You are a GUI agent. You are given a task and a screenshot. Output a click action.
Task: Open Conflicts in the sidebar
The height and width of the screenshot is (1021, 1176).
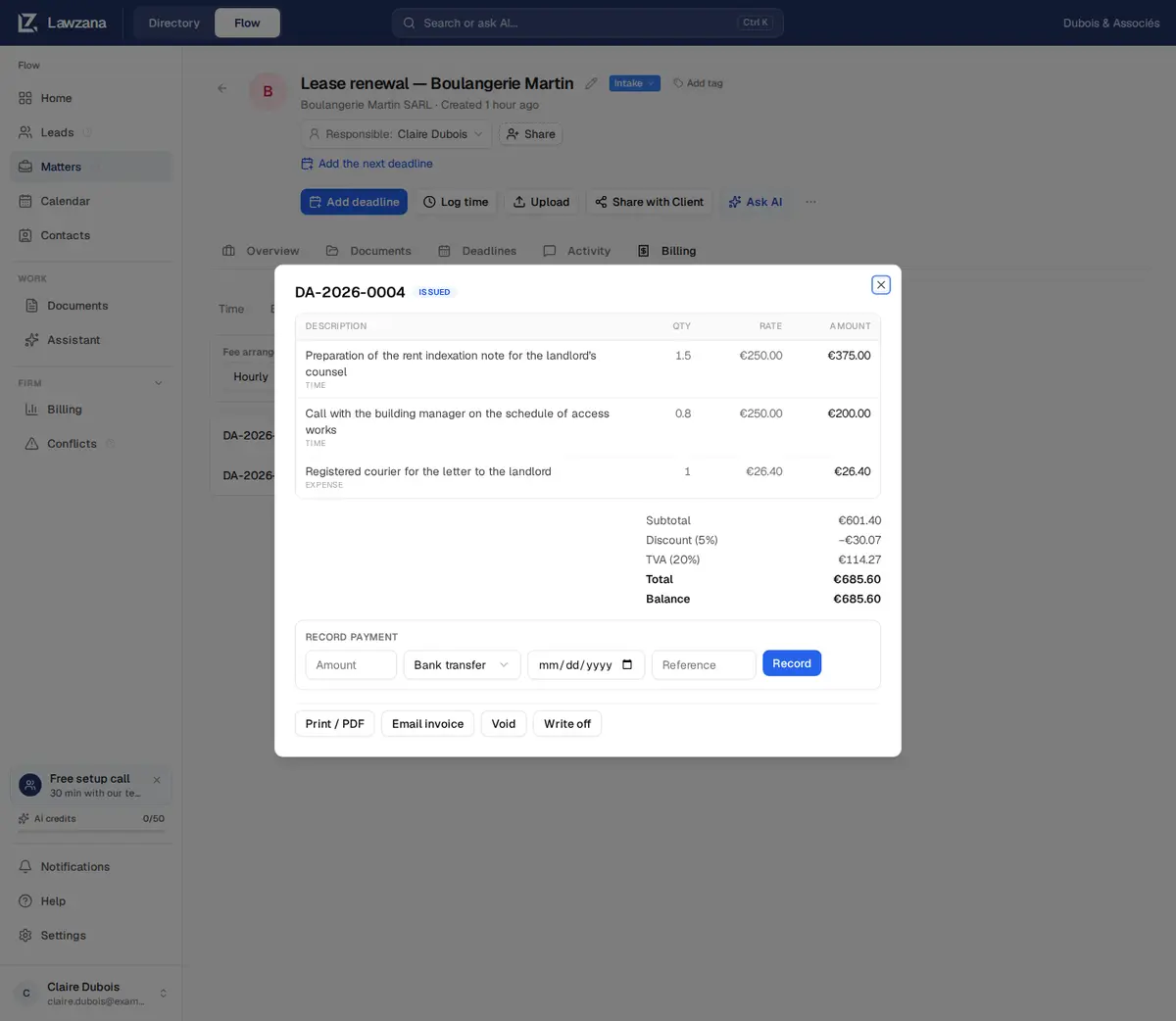(x=90, y=444)
